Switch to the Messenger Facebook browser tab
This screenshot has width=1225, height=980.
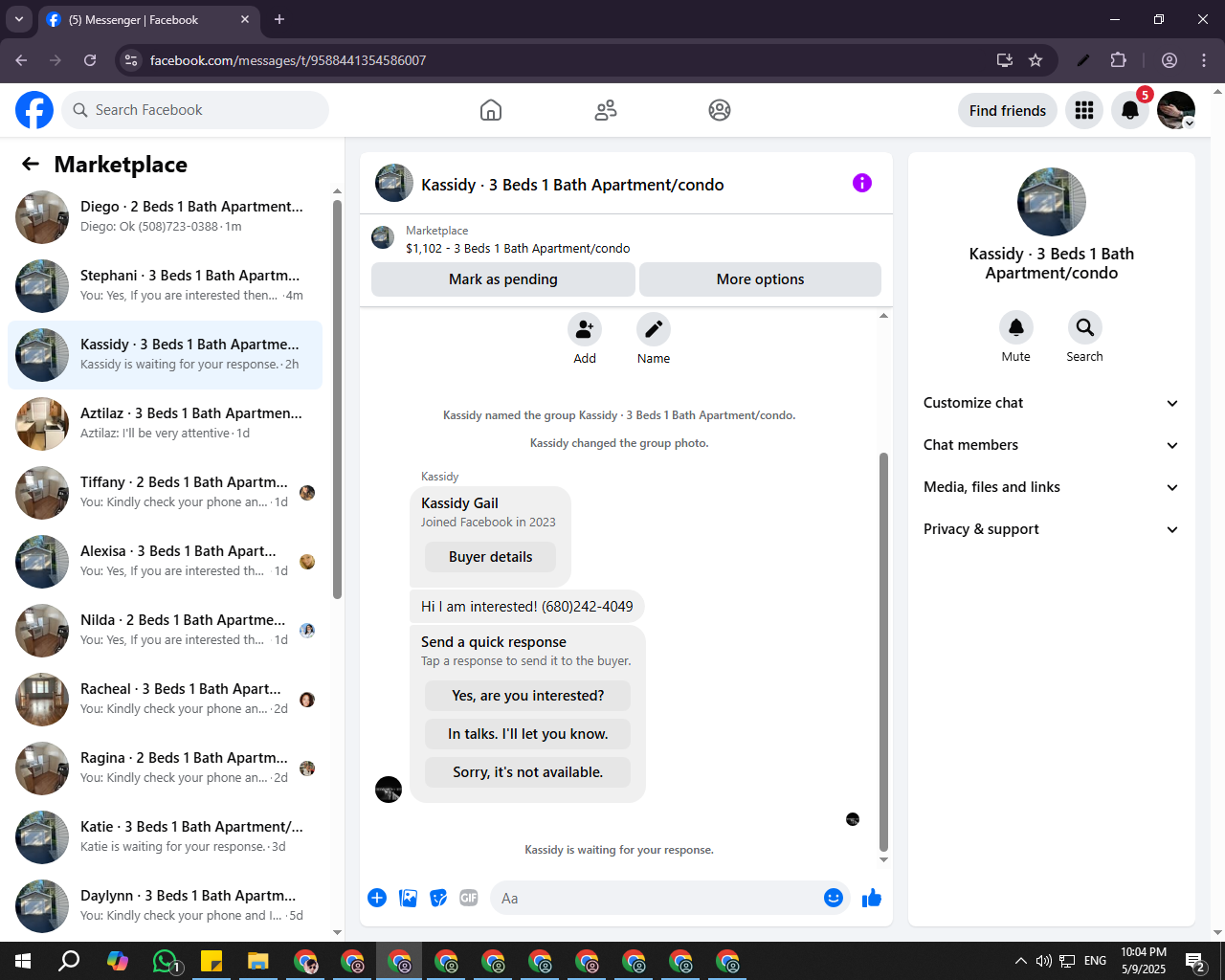coord(148,19)
